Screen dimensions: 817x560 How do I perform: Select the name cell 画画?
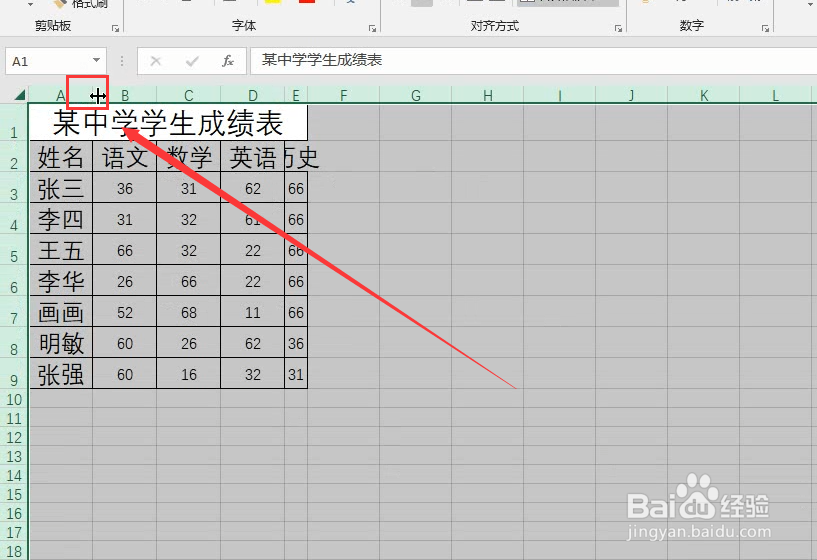pos(61,312)
